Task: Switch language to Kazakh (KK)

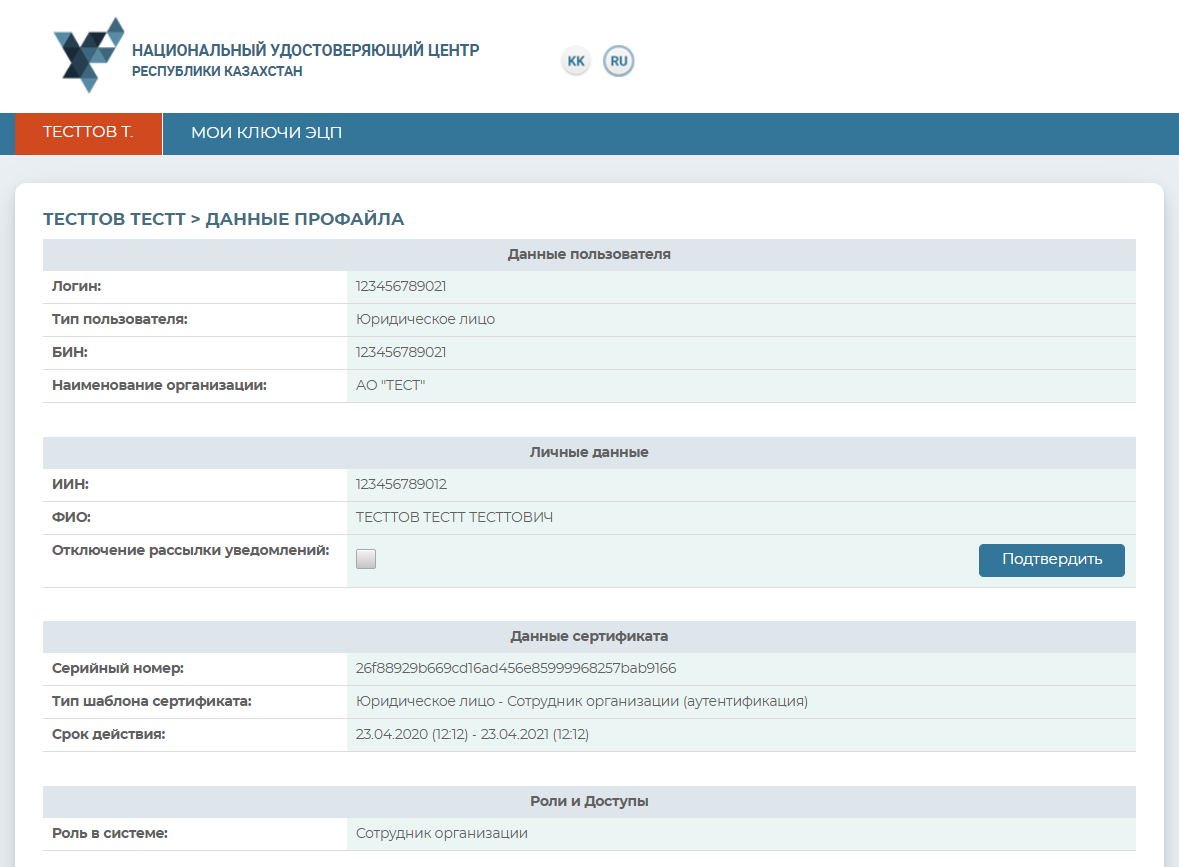Action: 576,62
